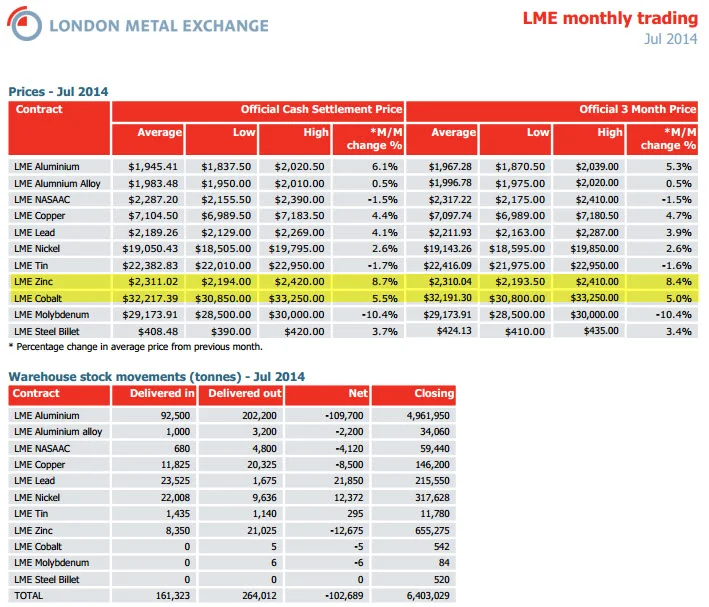Click Molybdenum cash low $28,500.00
This screenshot has width=709, height=607.
click(223, 315)
